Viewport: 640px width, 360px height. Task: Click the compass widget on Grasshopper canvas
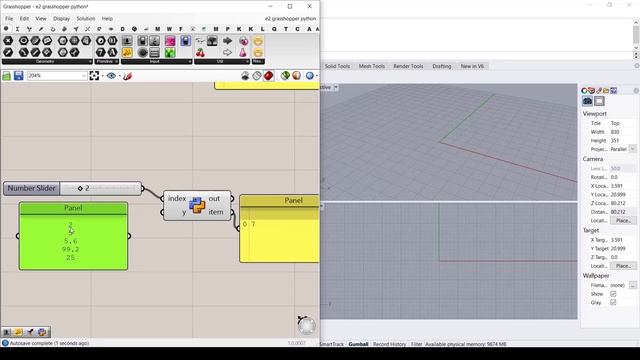tap(306, 325)
